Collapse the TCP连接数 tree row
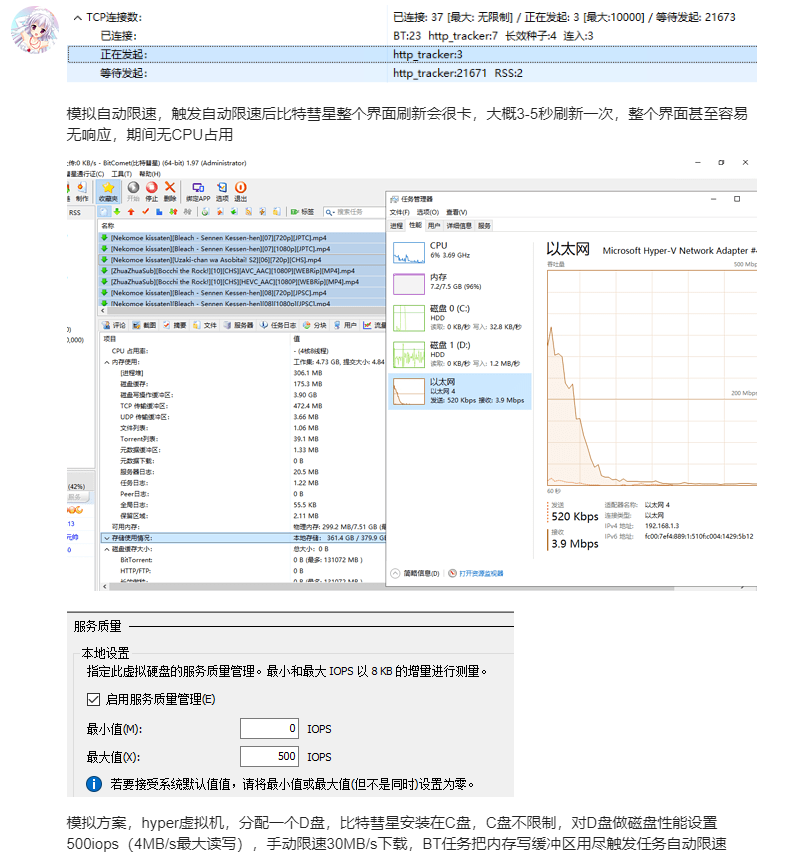Viewport: 794px width, 861px height. point(77,18)
